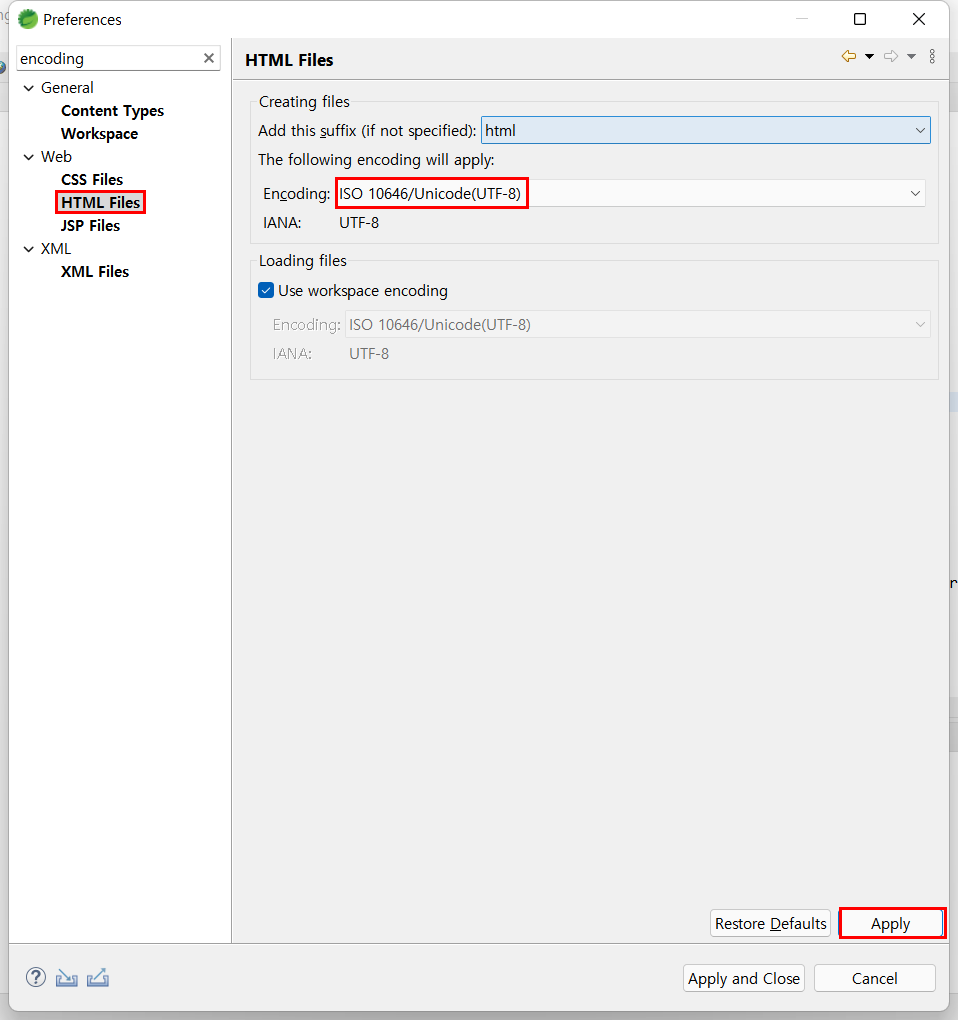Select Content Types in tree

click(113, 111)
